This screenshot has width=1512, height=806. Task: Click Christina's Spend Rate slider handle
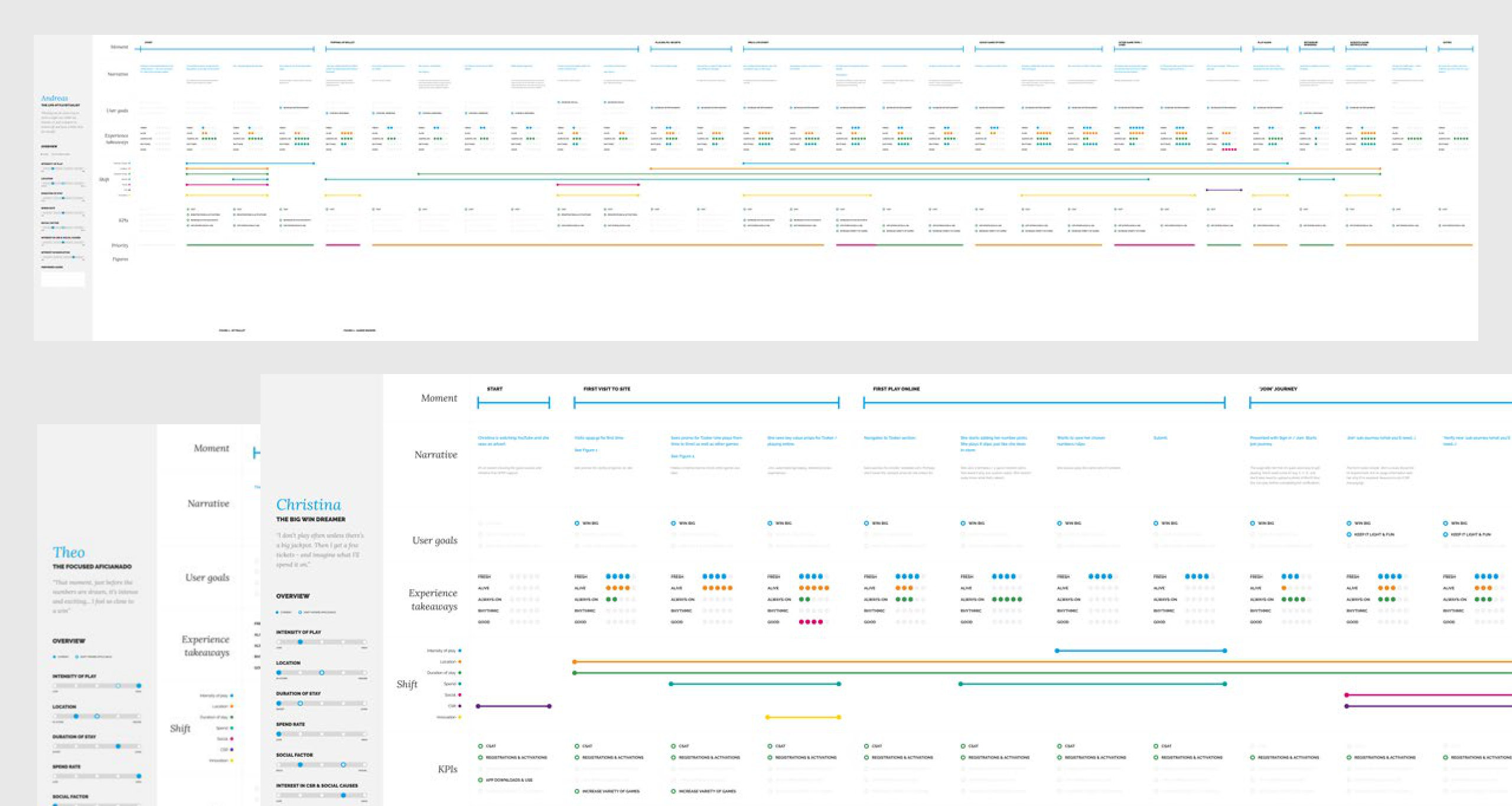coord(279,734)
